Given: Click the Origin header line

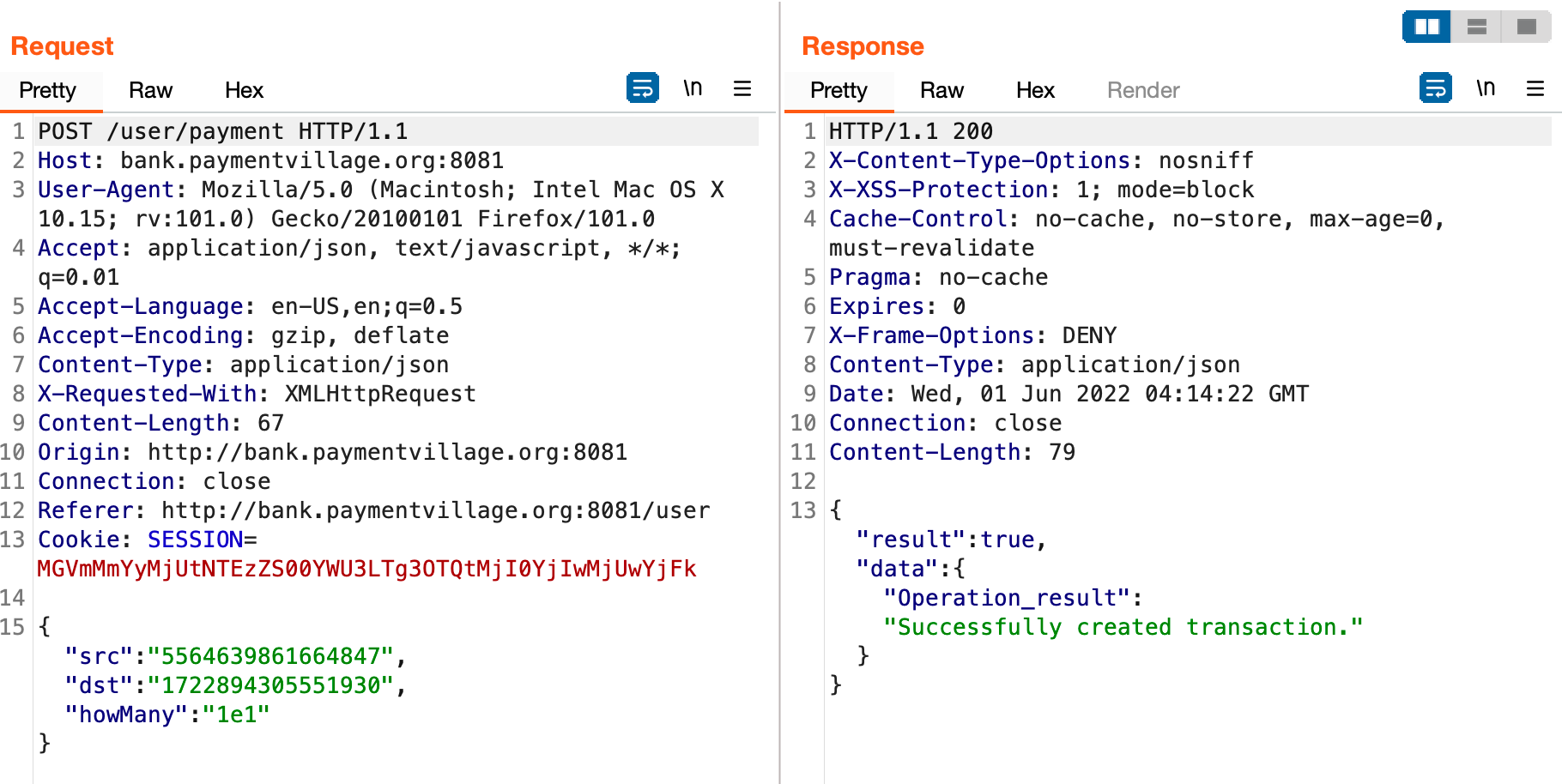Looking at the screenshot, I should tap(332, 452).
